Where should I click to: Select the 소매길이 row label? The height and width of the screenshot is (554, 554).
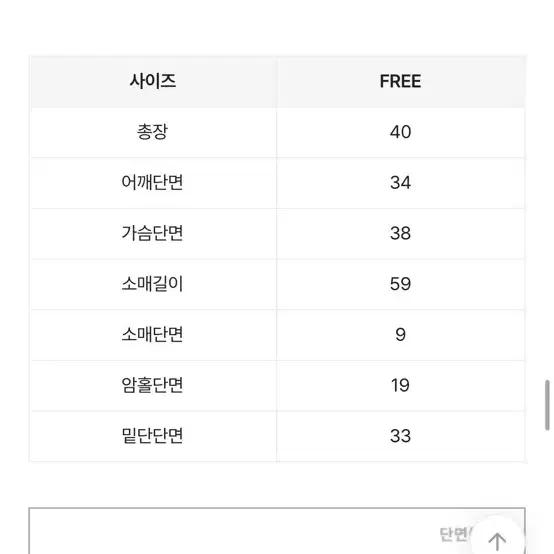[153, 284]
